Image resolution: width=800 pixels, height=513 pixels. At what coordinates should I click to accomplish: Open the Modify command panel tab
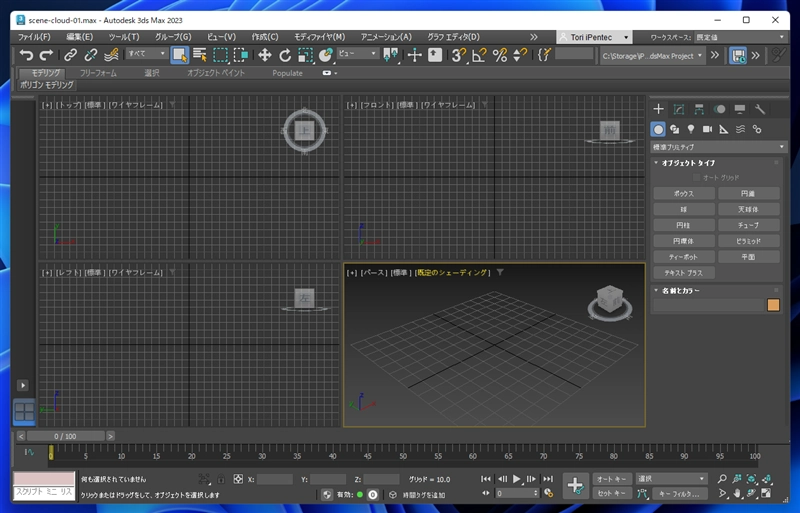point(679,109)
